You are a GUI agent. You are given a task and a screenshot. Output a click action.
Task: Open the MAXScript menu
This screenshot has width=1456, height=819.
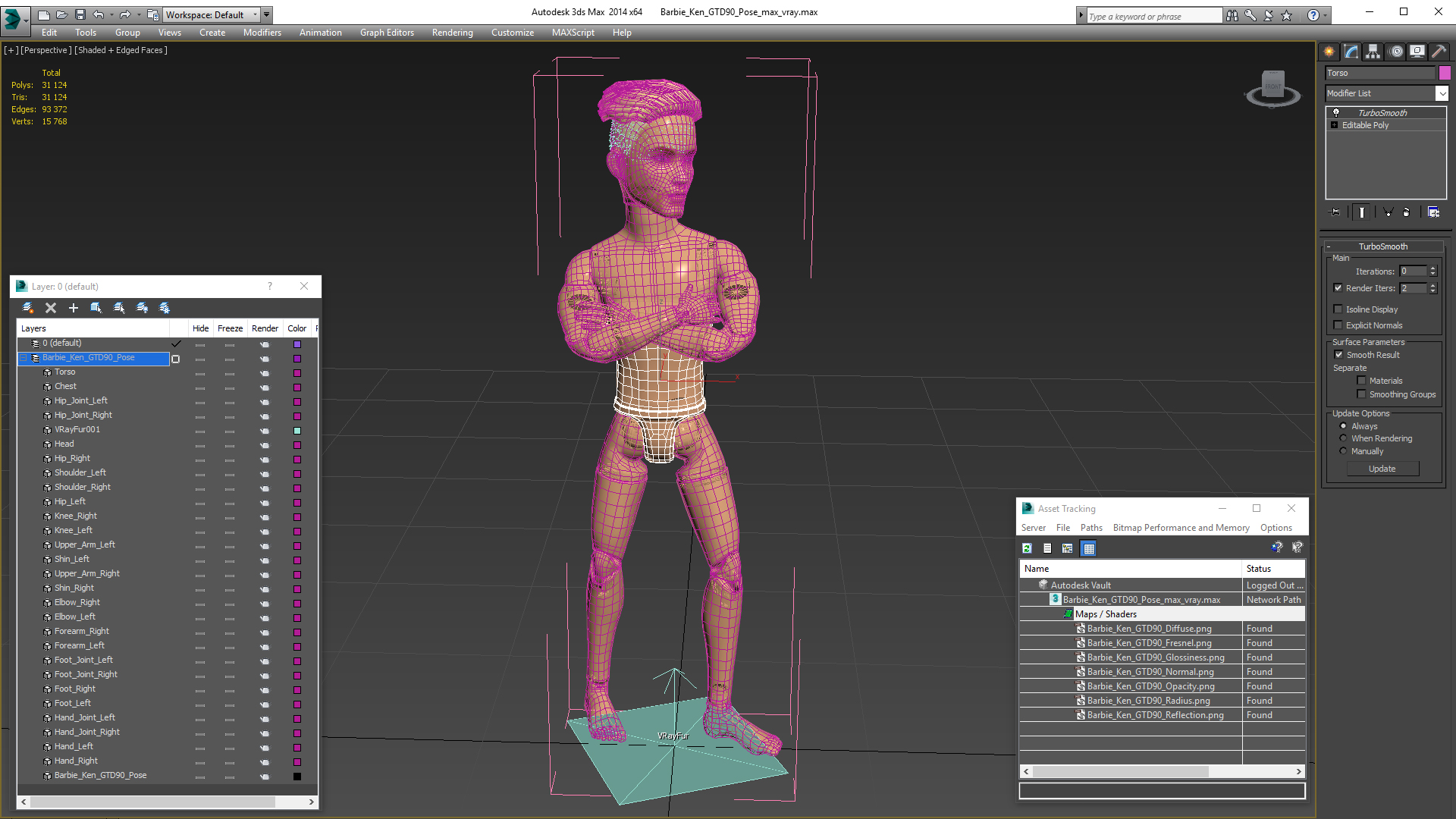pos(573,33)
